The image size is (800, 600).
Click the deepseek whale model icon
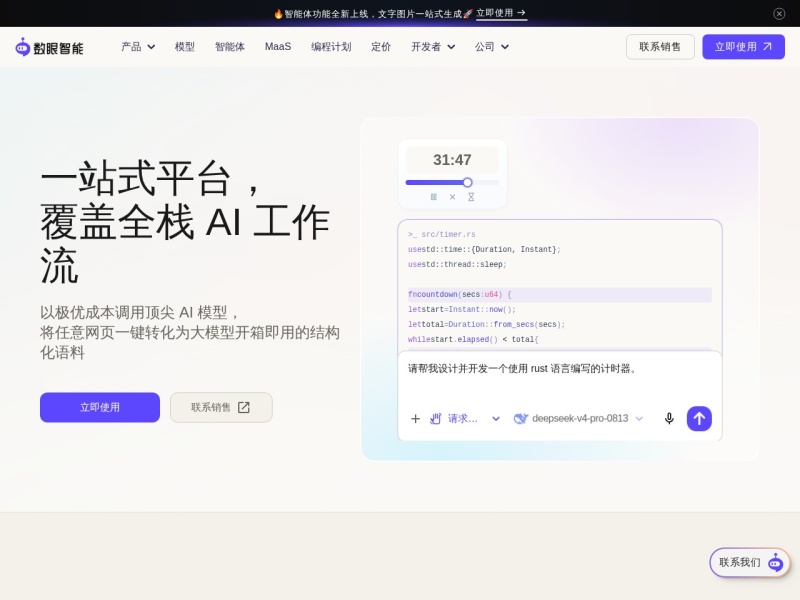click(x=520, y=419)
